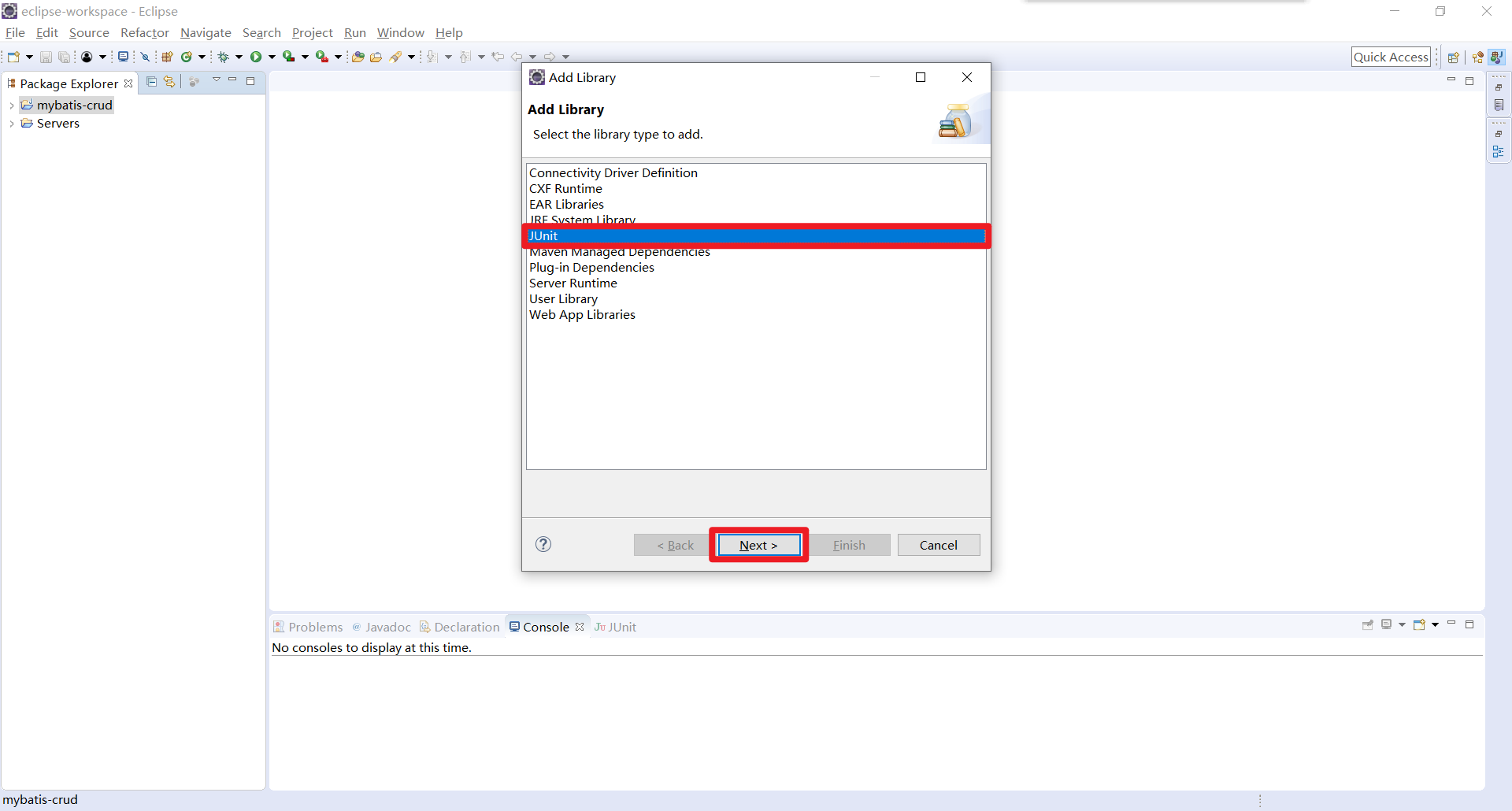Screen dimensions: 1512x811
Task: Open the Debug dropdown arrow
Action: (239, 57)
